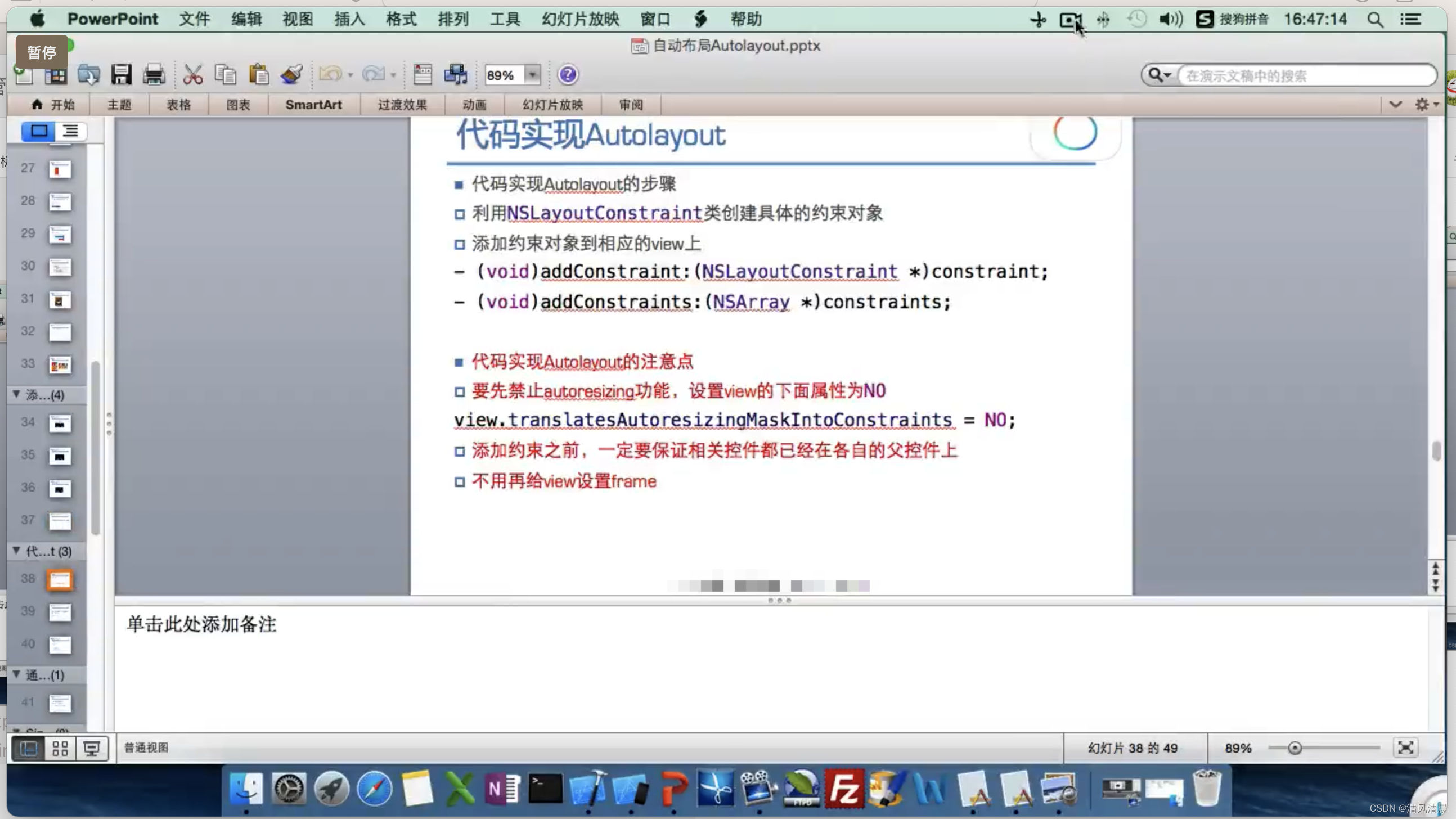1456x819 pixels.
Task: Collapse the 添...(4) slide section
Action: 16,394
